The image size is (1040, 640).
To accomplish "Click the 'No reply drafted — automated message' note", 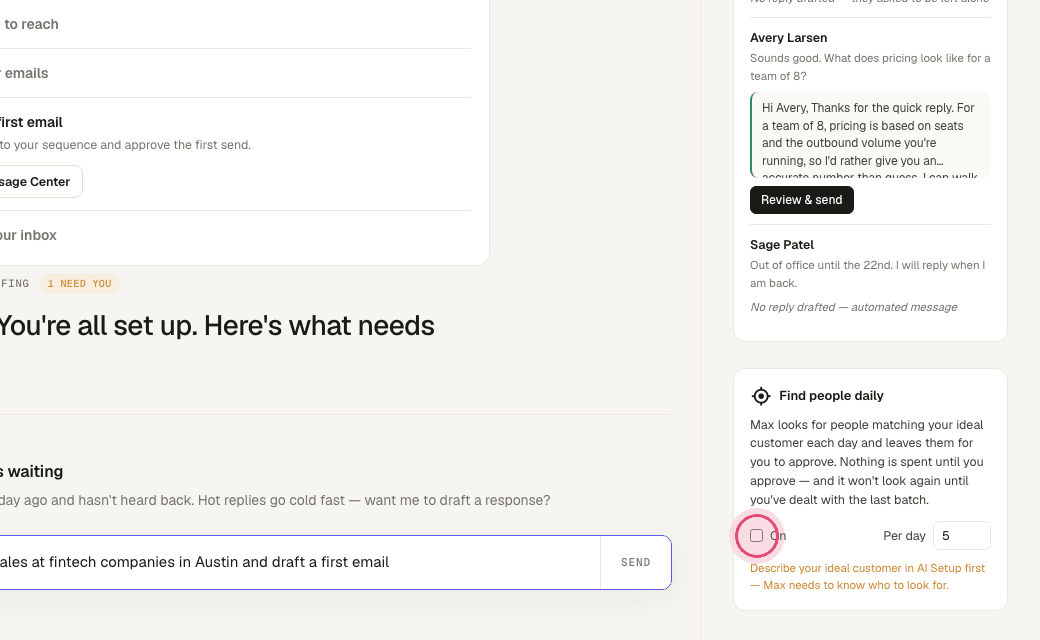I will click(x=853, y=307).
